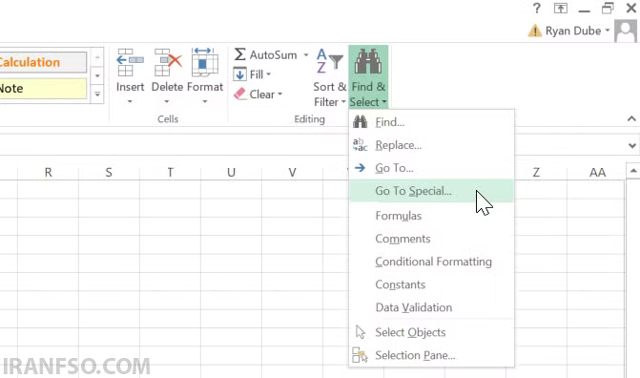
Task: Select column AA header
Action: click(x=598, y=172)
